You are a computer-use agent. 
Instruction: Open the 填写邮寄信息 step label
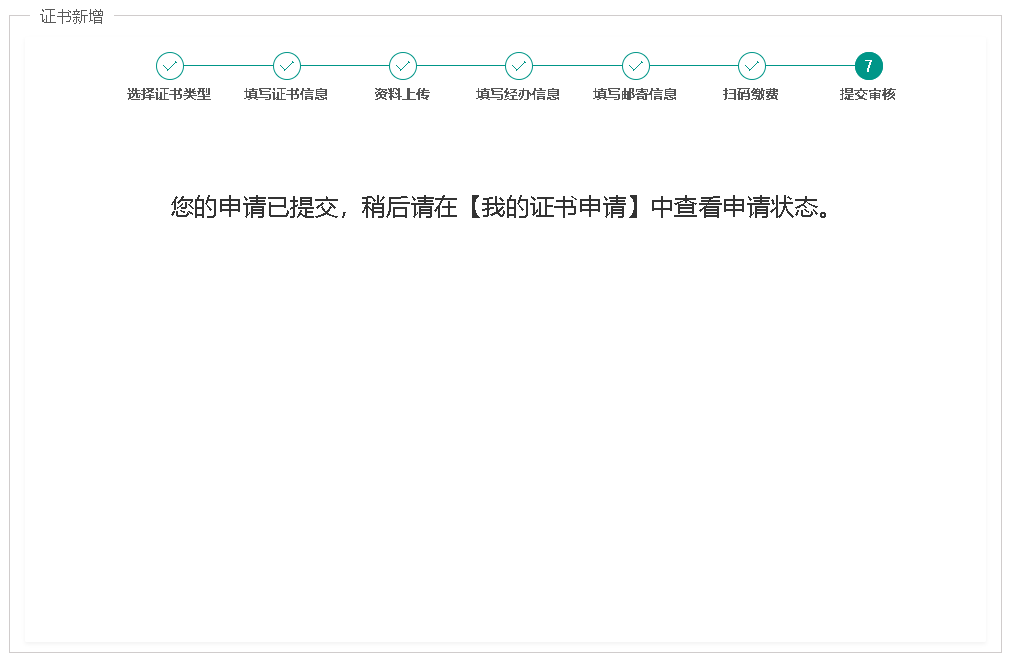click(635, 95)
